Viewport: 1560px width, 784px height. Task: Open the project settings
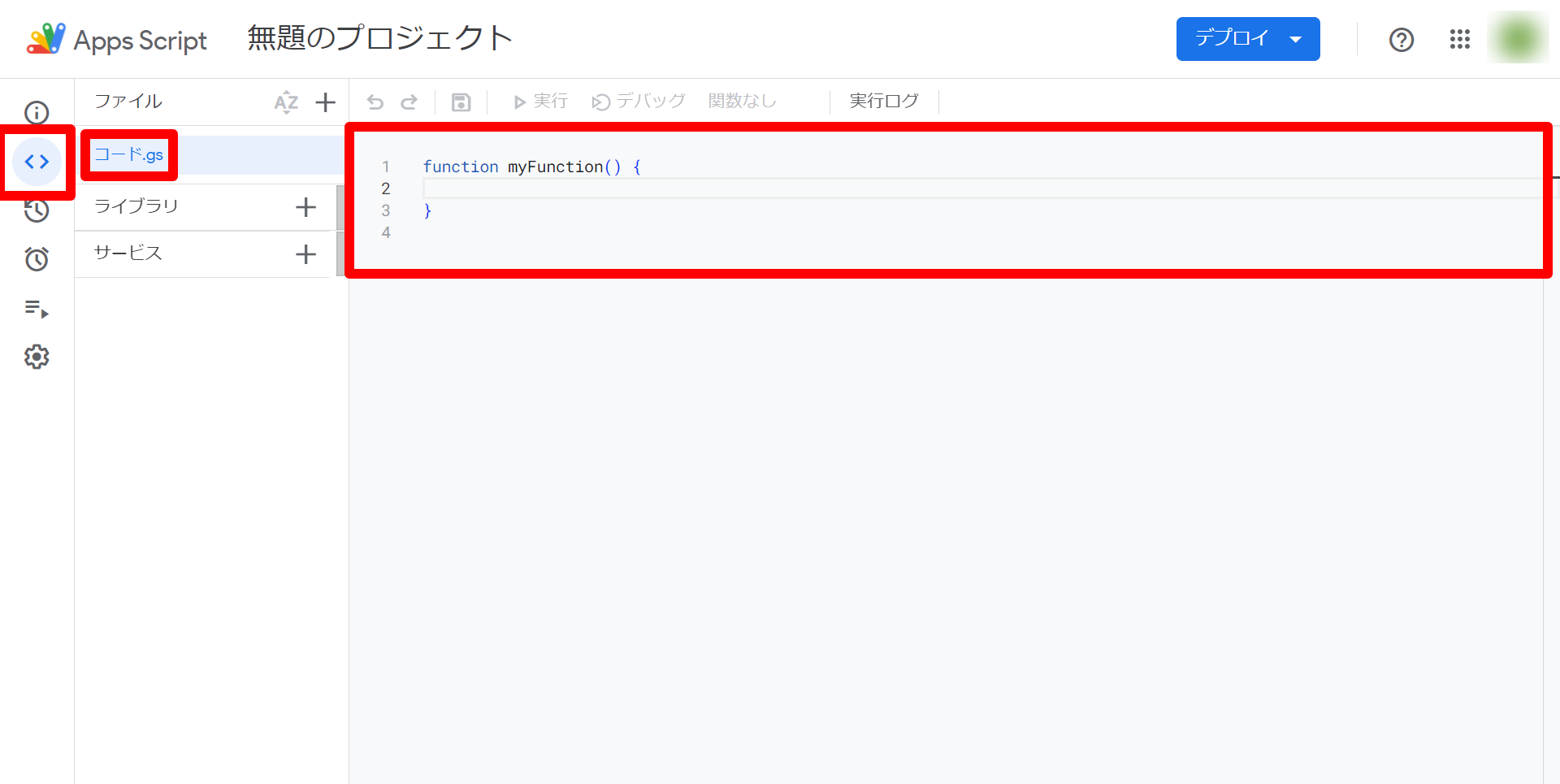pyautogui.click(x=37, y=357)
